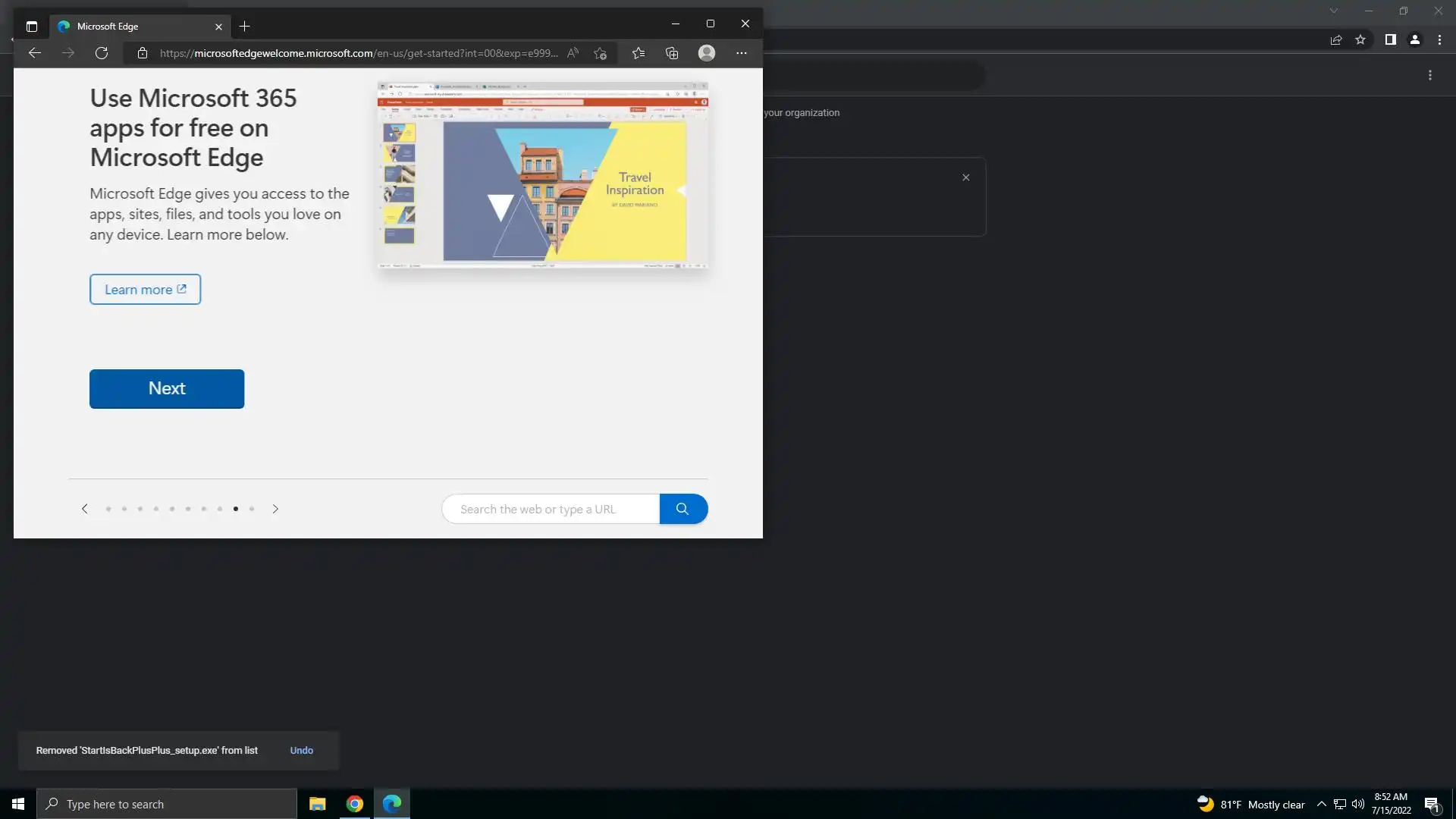Click the Edge refresh page icon
1456x819 pixels.
coord(102,53)
